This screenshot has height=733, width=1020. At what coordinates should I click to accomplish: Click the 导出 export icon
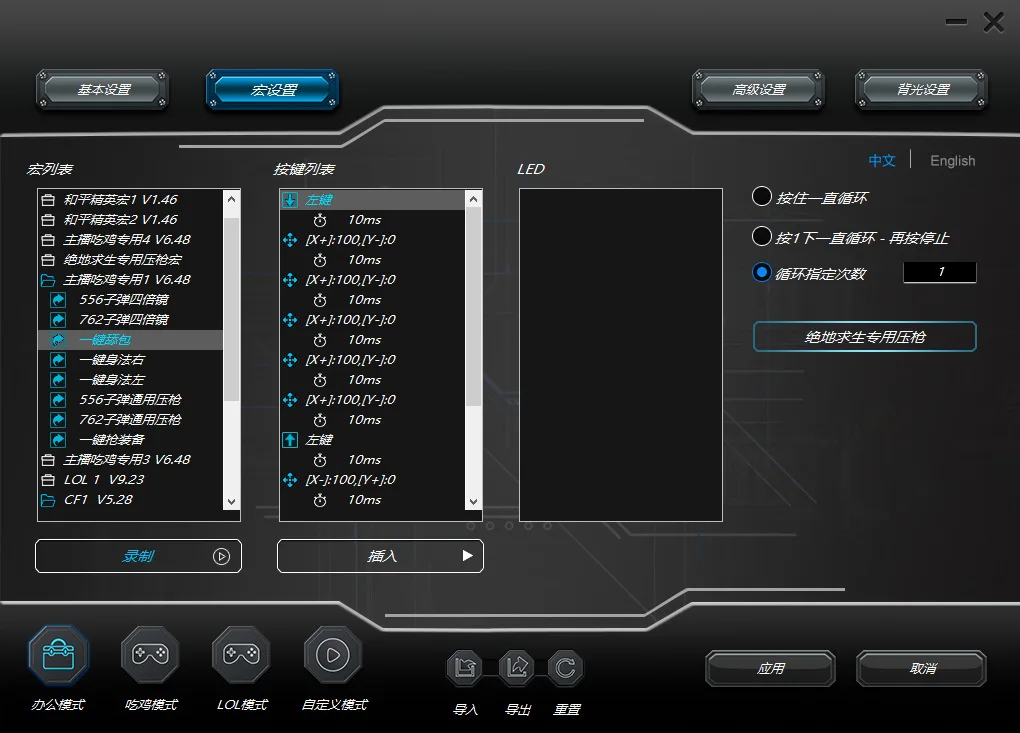pyautogui.click(x=517, y=668)
